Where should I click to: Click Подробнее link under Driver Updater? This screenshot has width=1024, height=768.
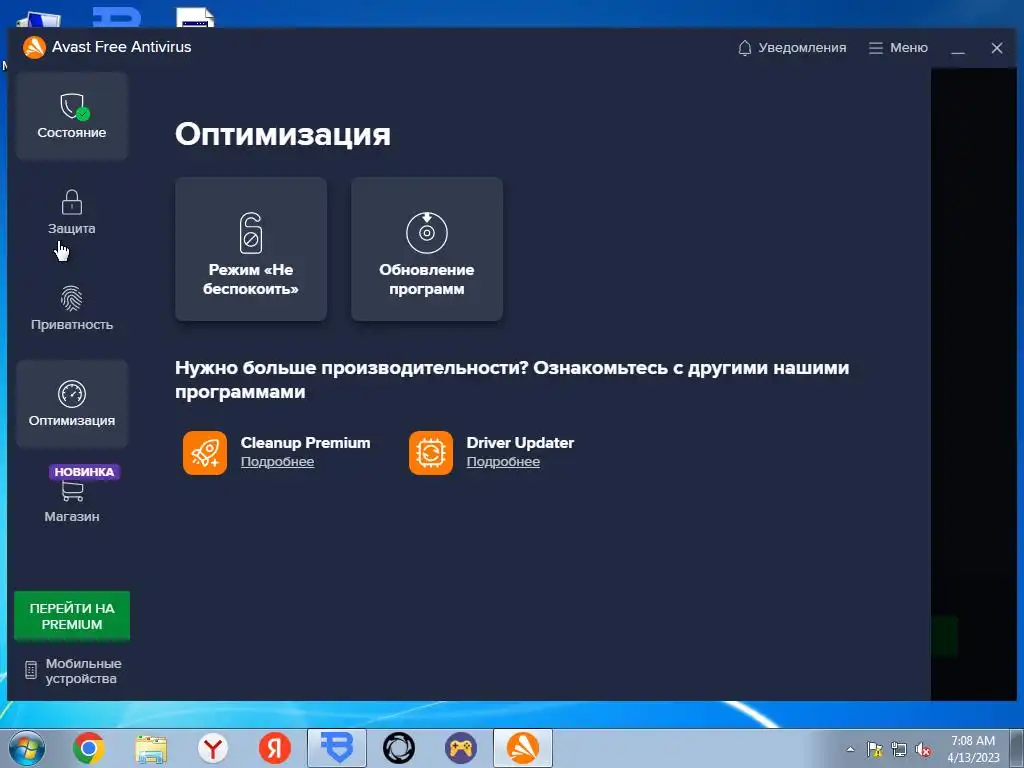tap(503, 462)
